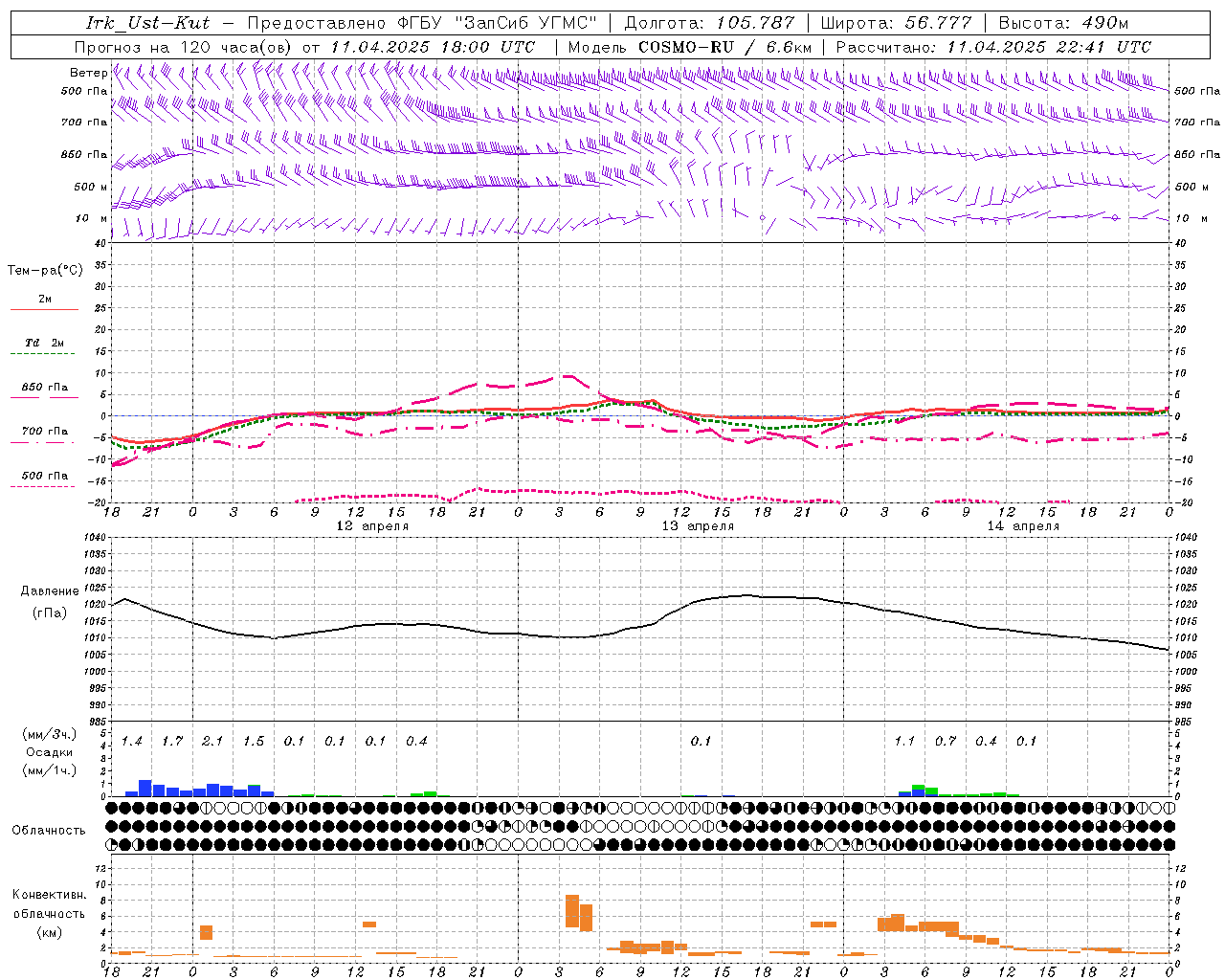Click the (км) unit under convective cloudiness
This screenshot has height=980, width=1225.
tap(49, 931)
